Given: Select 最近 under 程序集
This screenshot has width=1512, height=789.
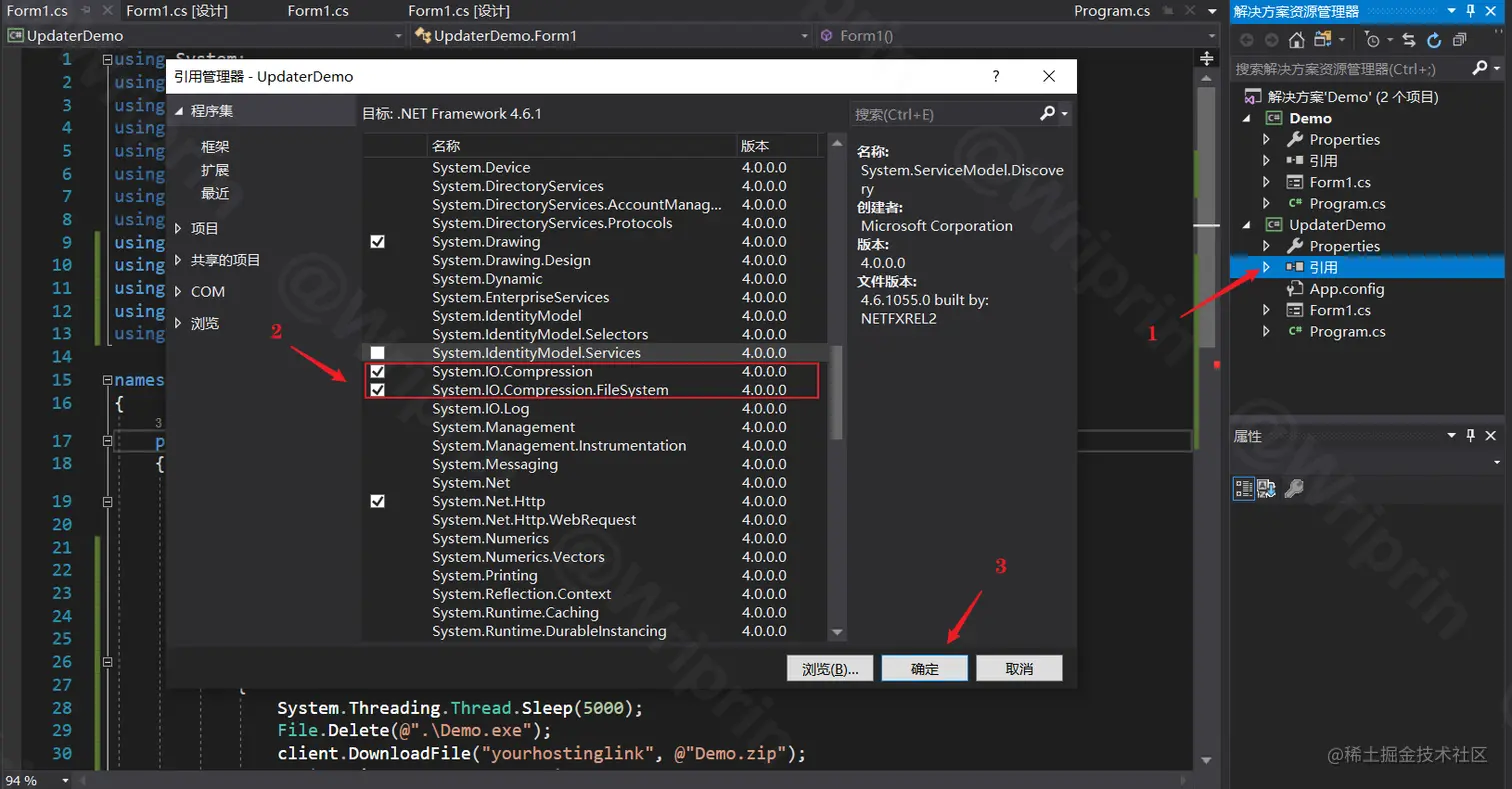Looking at the screenshot, I should (215, 194).
